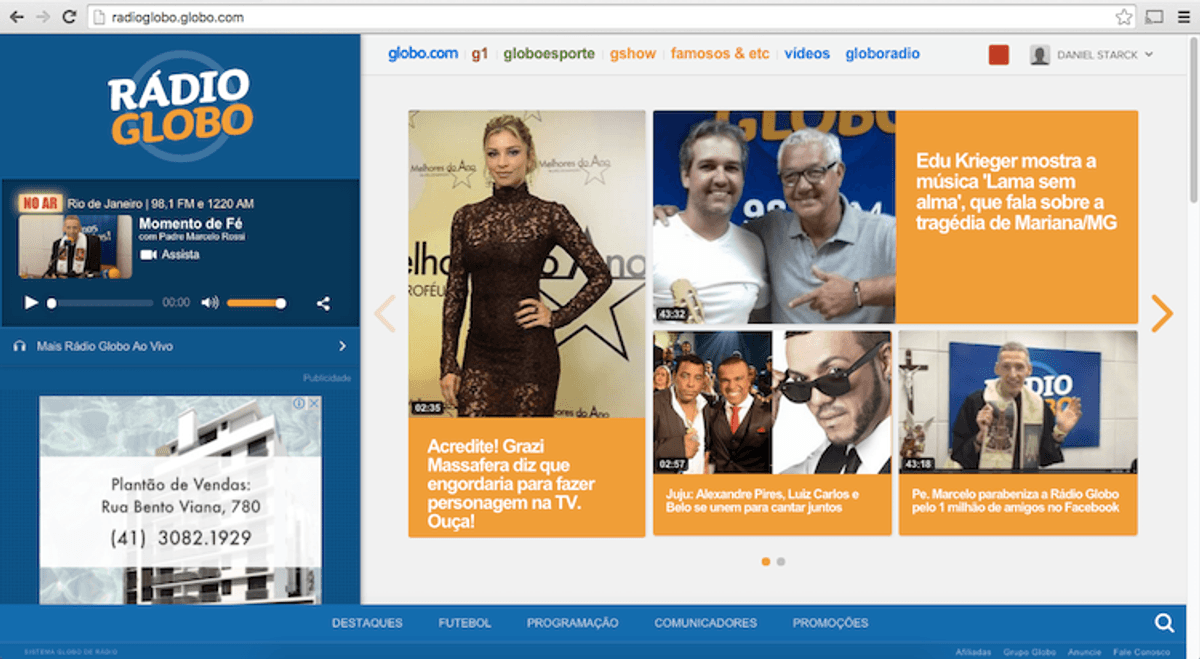The width and height of the screenshot is (1200, 659).
Task: Select the first carousel page dot
Action: click(x=766, y=562)
